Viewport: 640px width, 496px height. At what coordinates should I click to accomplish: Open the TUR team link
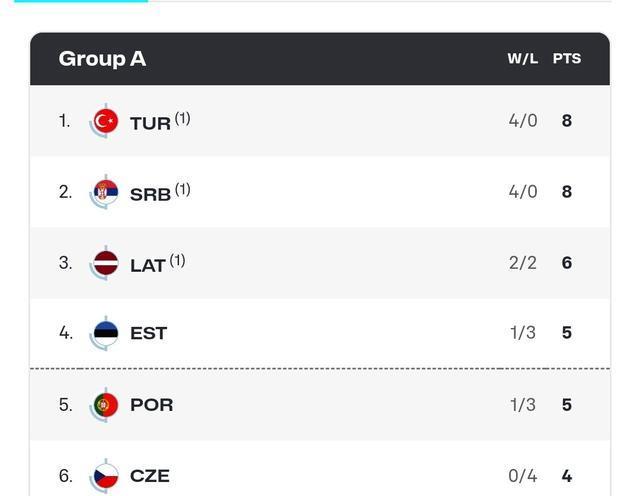tap(150, 123)
